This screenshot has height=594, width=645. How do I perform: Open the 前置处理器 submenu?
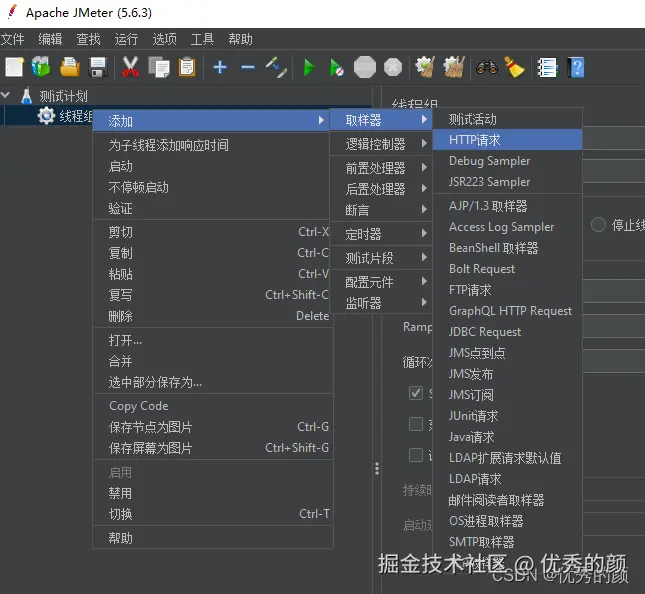381,168
